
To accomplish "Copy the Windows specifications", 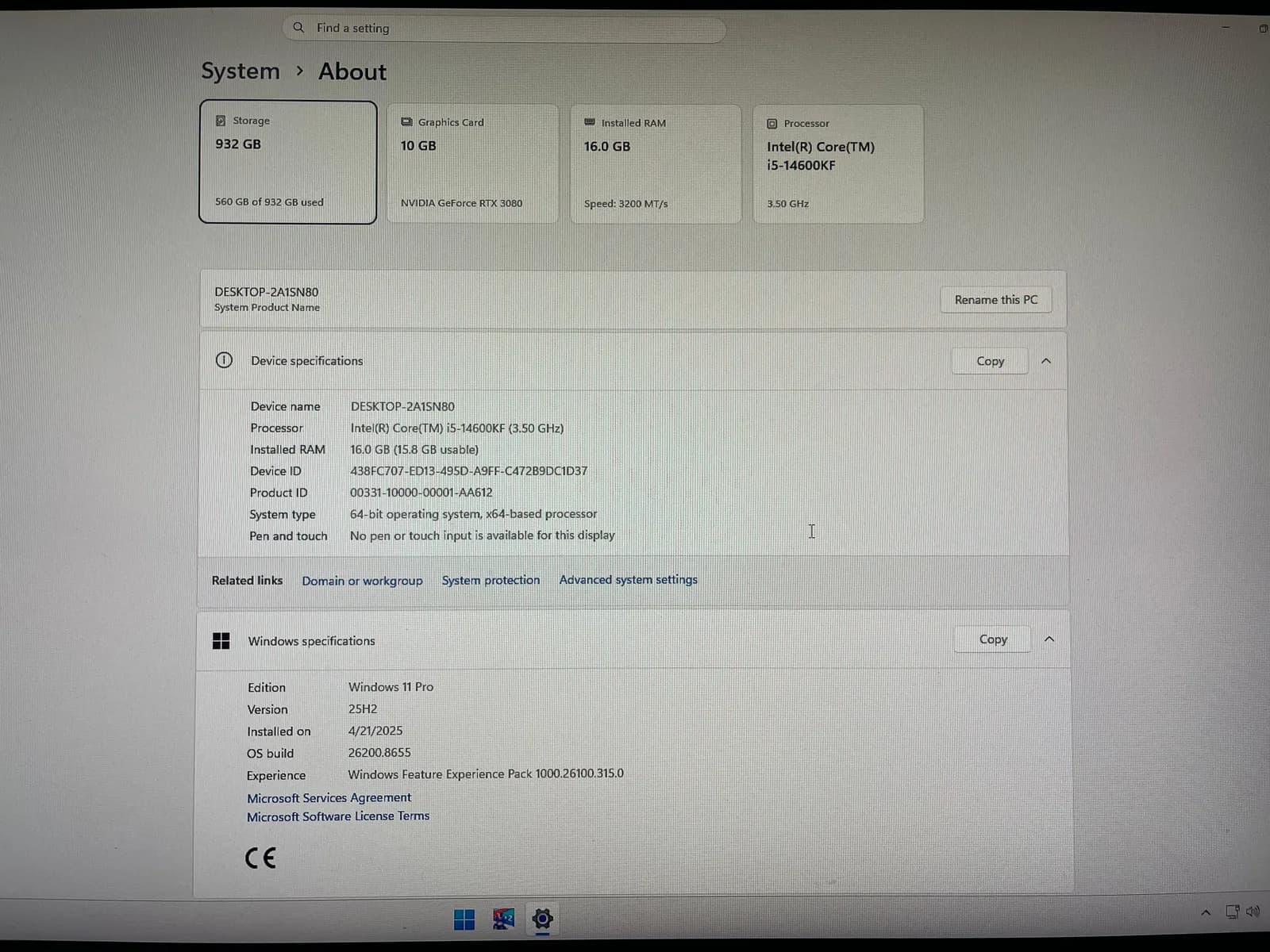I will [x=993, y=639].
